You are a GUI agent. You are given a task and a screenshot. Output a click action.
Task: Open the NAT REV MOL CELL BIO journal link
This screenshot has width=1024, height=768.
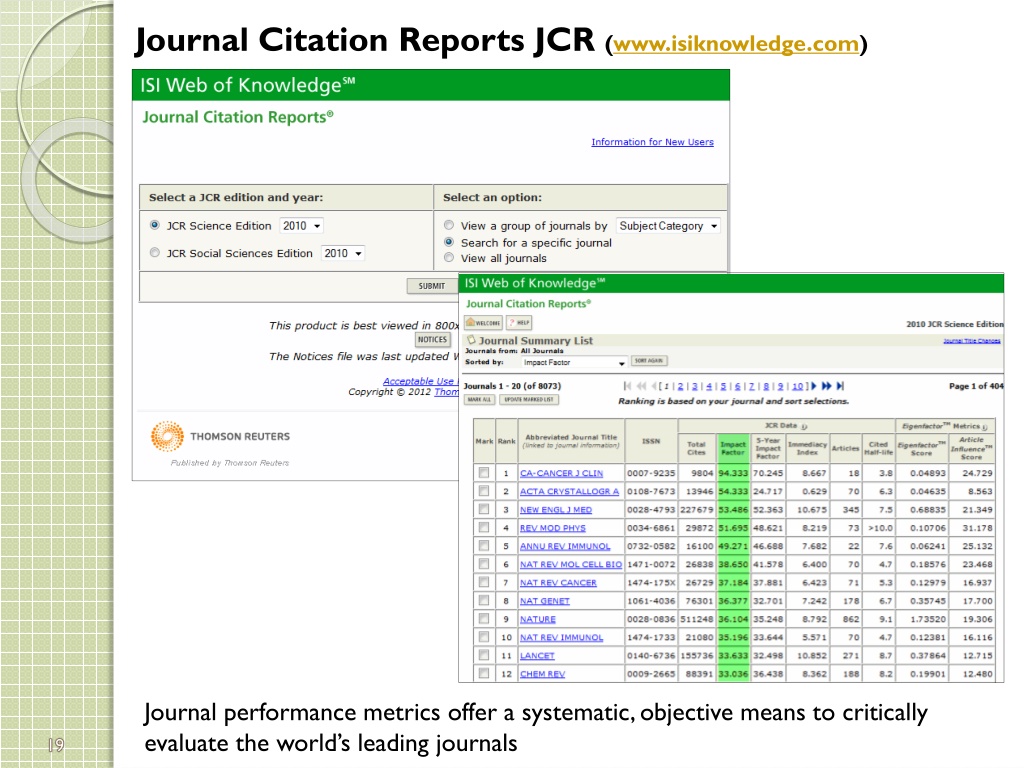[571, 564]
